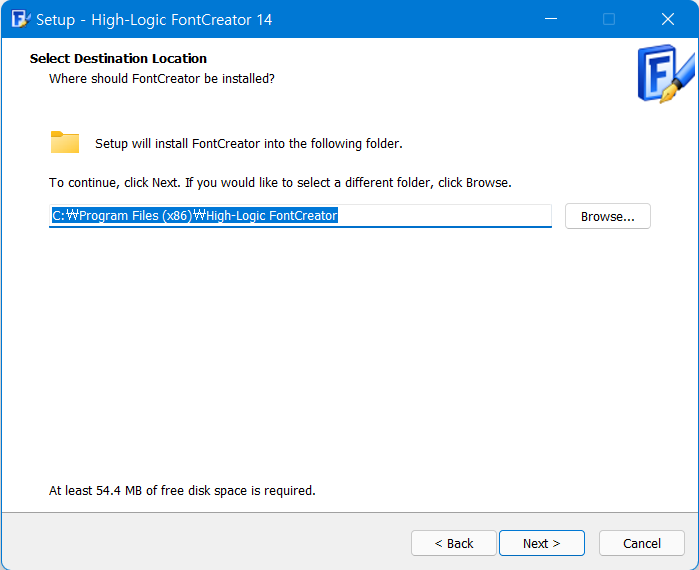Click the FontCreator logo at top right
Screen dimensions: 699x570
pyautogui.click(x=666, y=74)
